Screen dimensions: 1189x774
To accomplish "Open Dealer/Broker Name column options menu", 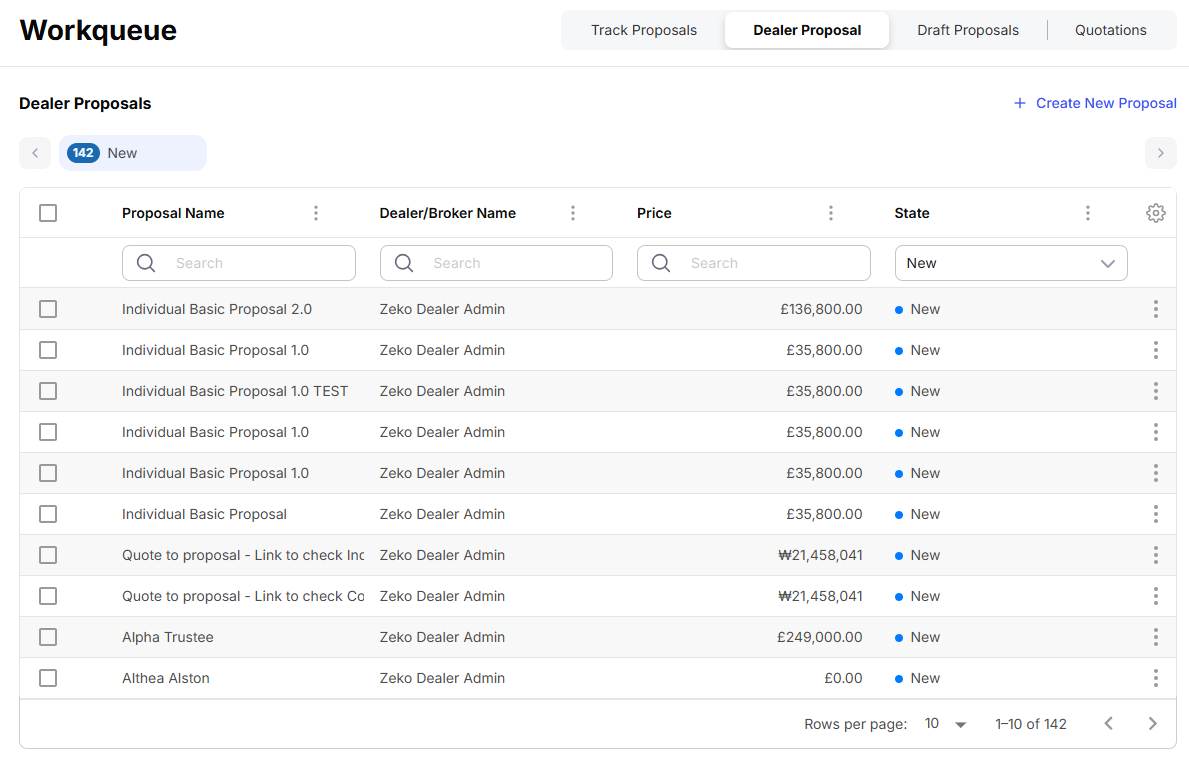I will click(573, 213).
